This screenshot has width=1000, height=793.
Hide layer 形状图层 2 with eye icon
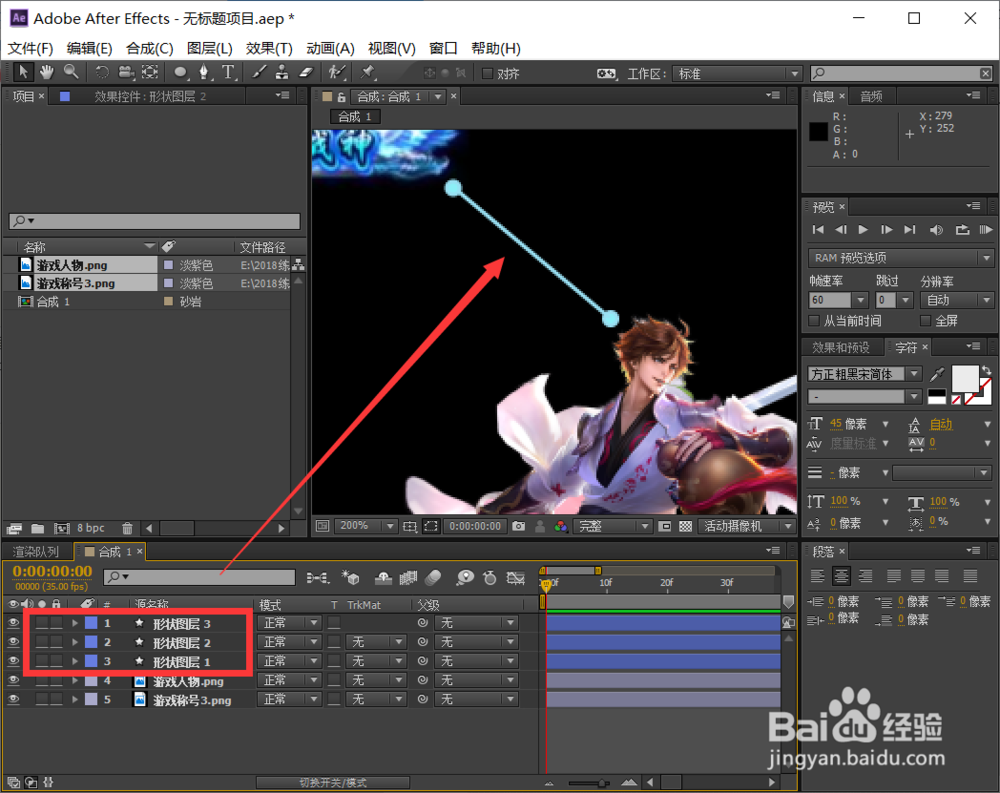click(x=13, y=642)
